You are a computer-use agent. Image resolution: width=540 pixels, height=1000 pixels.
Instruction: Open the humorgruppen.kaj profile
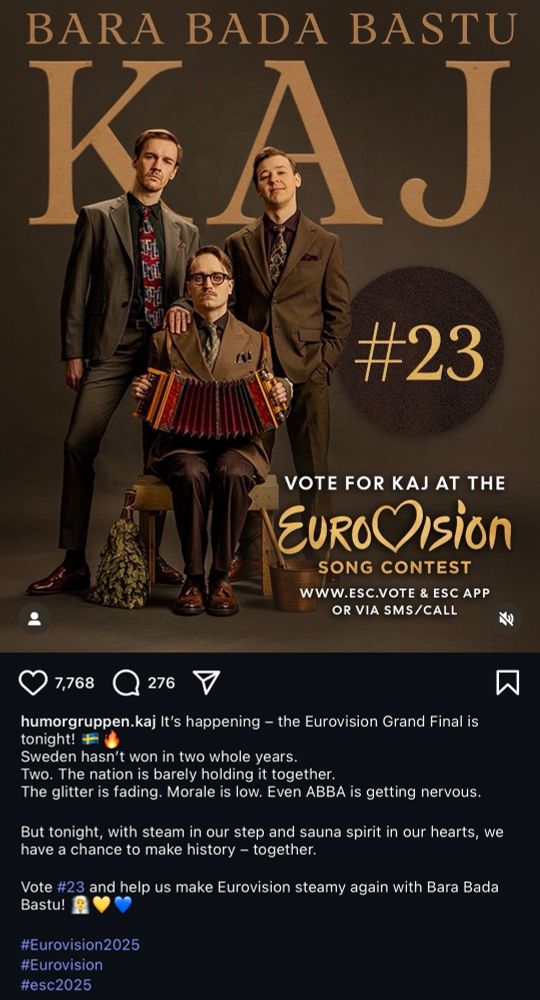click(x=89, y=722)
